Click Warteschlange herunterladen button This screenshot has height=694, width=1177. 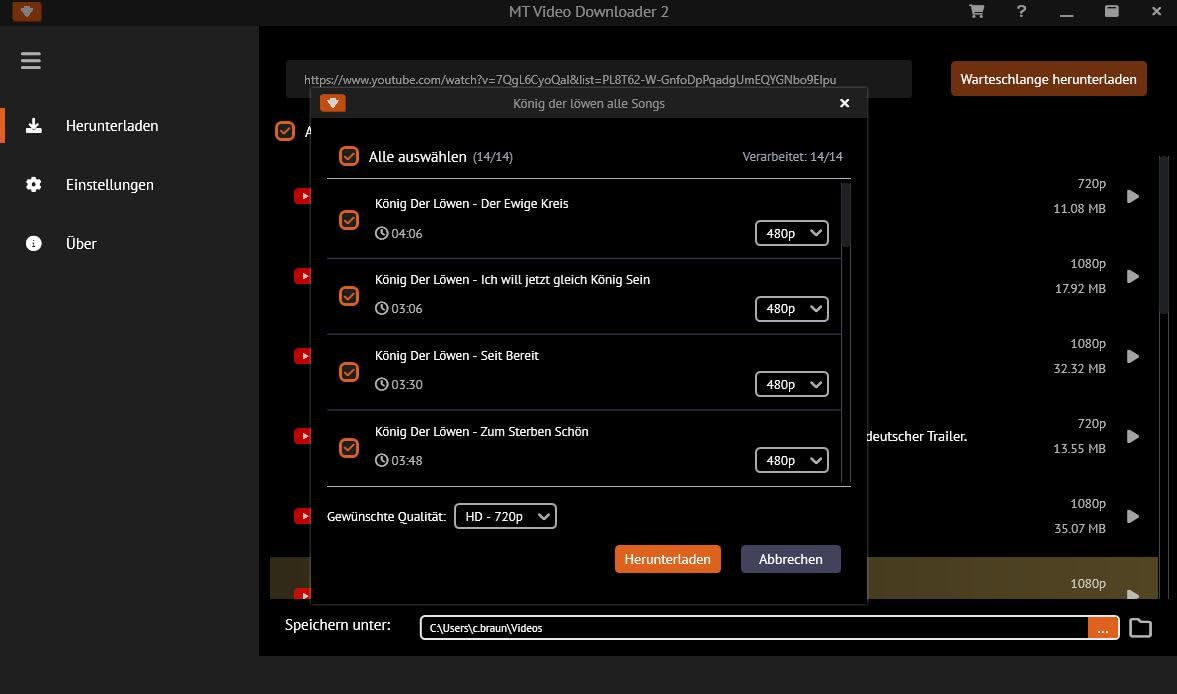tap(1049, 79)
